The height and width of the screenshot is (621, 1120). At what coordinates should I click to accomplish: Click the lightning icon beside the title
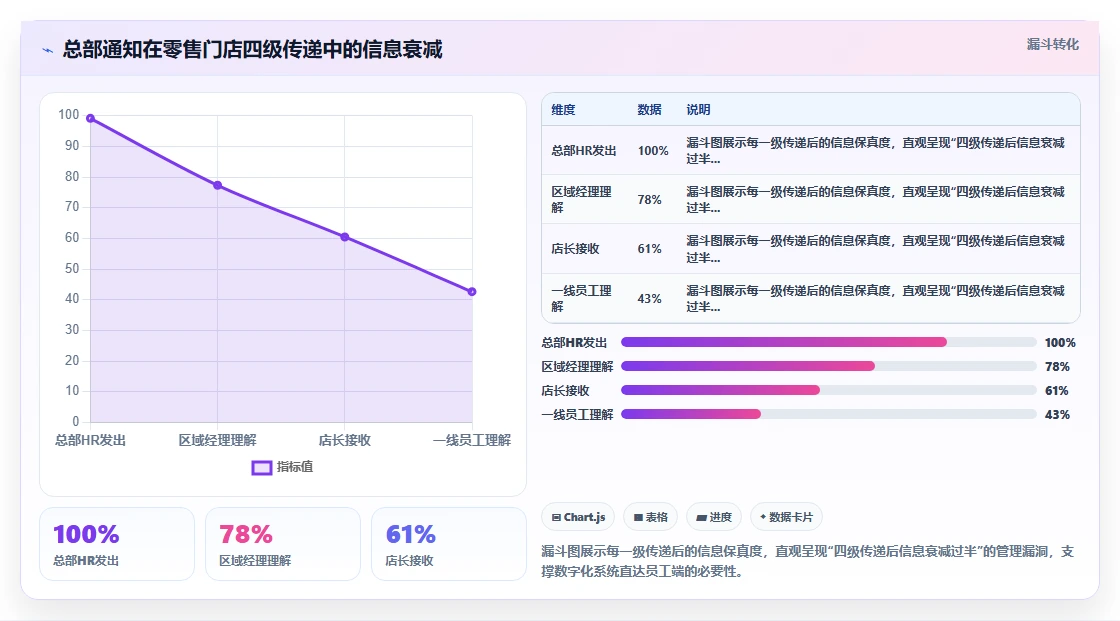(x=48, y=50)
